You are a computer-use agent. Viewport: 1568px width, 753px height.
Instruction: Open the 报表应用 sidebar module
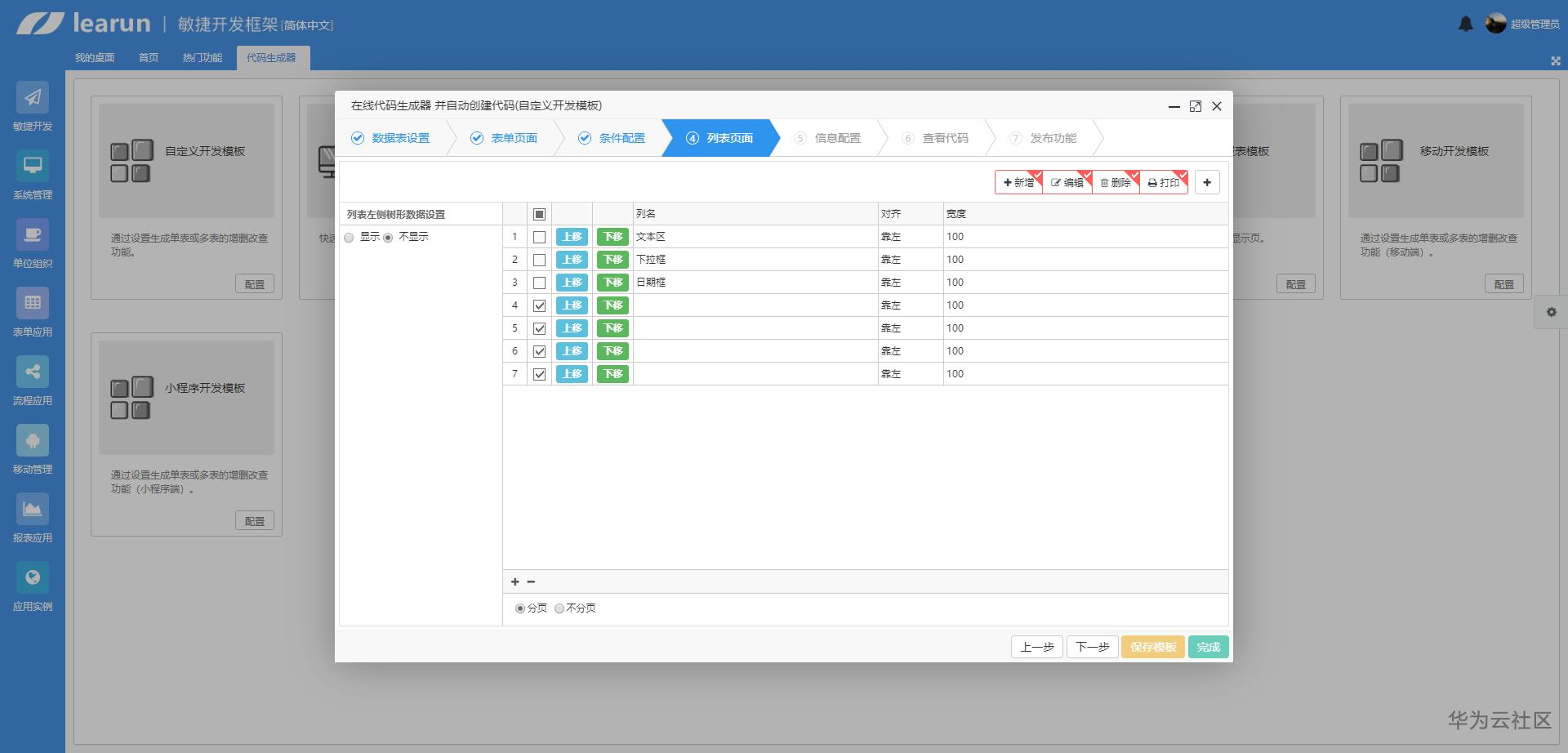tap(33, 519)
